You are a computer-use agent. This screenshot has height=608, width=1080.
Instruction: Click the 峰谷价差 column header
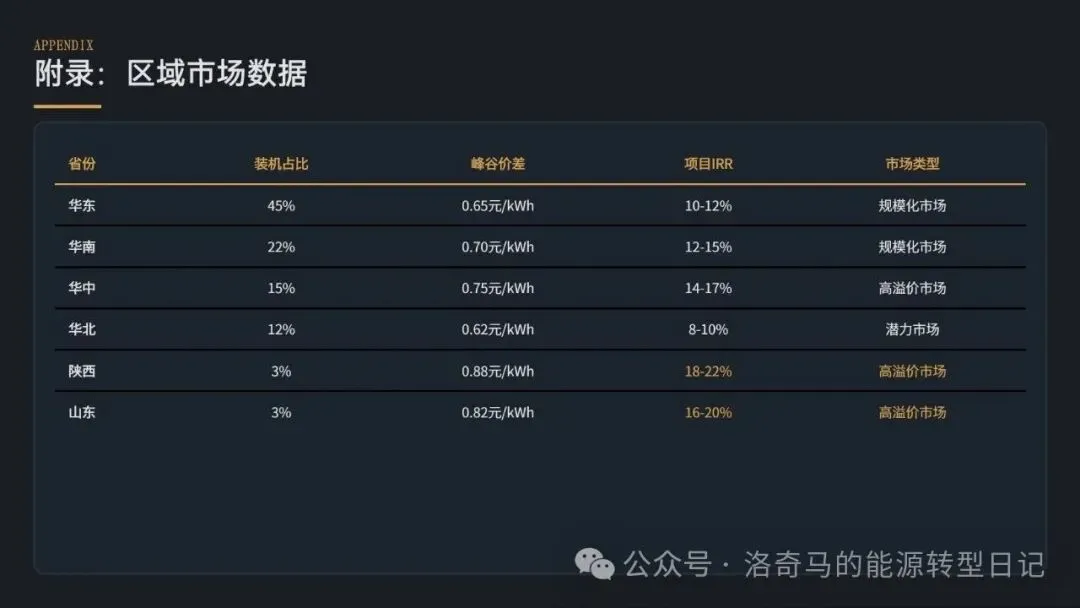[498, 164]
